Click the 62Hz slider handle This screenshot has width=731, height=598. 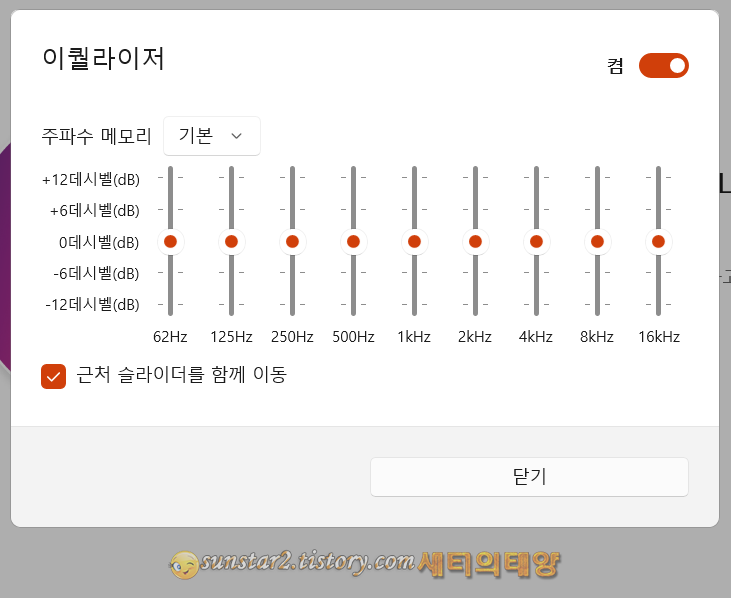coord(171,241)
